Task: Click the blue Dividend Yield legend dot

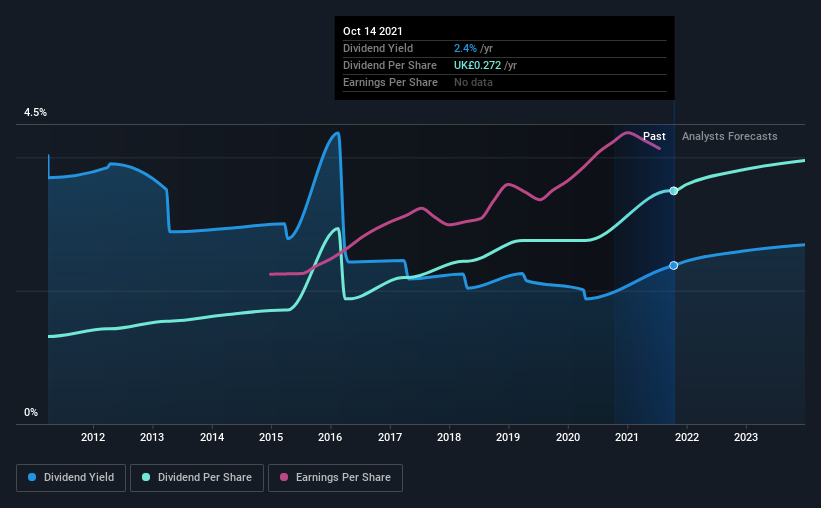Action: [32, 477]
